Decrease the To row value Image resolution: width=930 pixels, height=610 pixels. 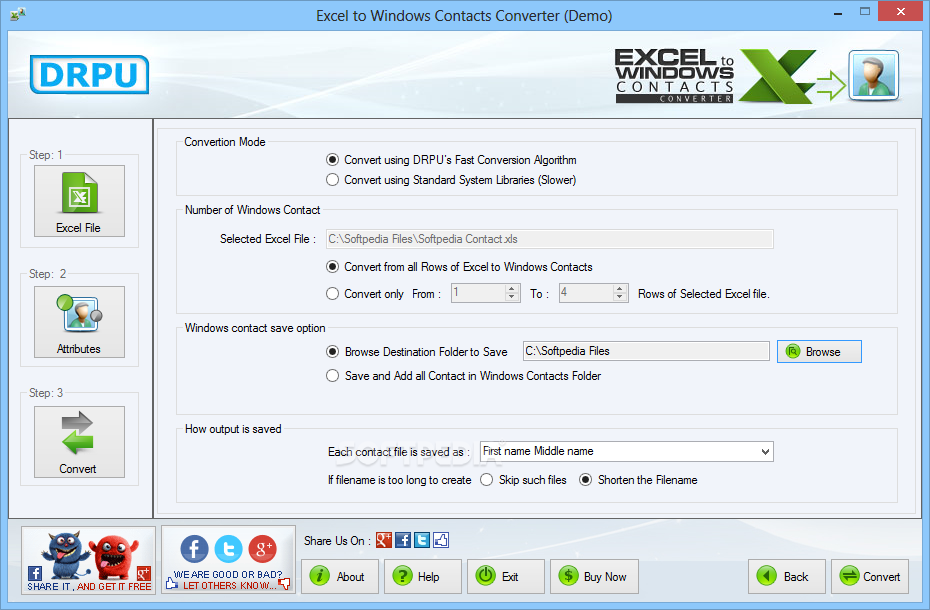(x=620, y=297)
